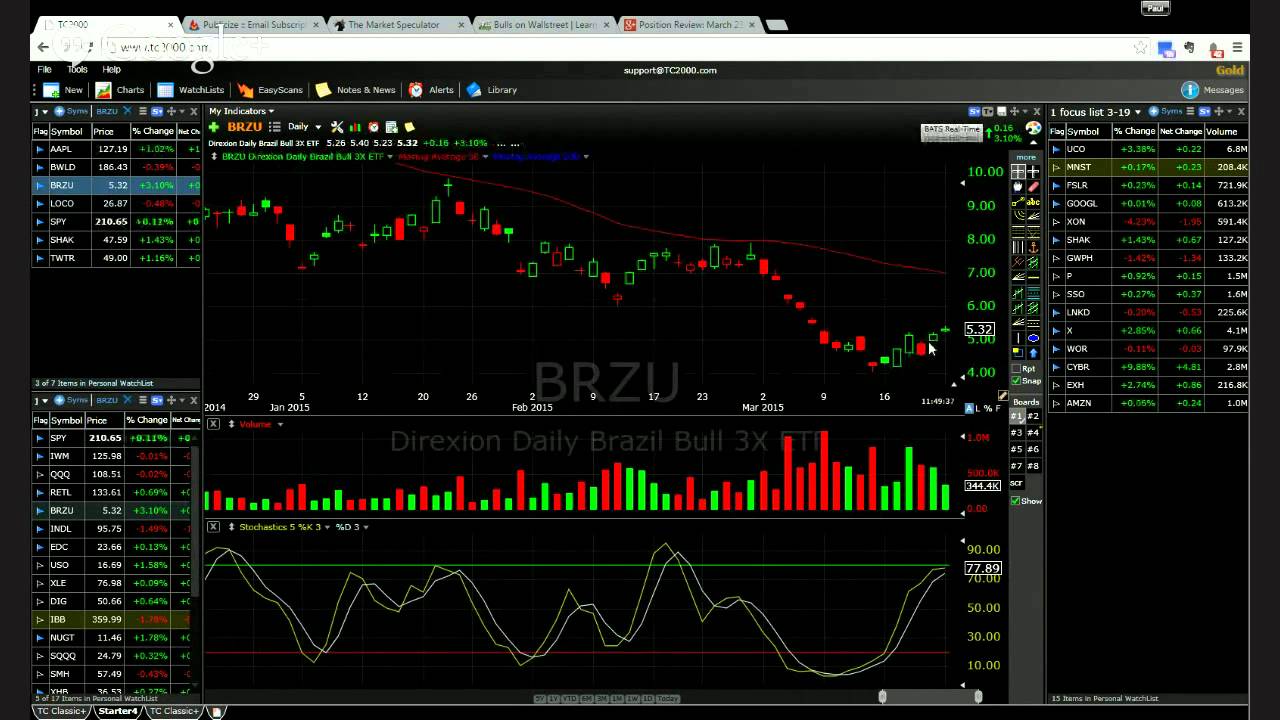
Task: Click the alarm clock alert icon on chart
Action: 373,127
